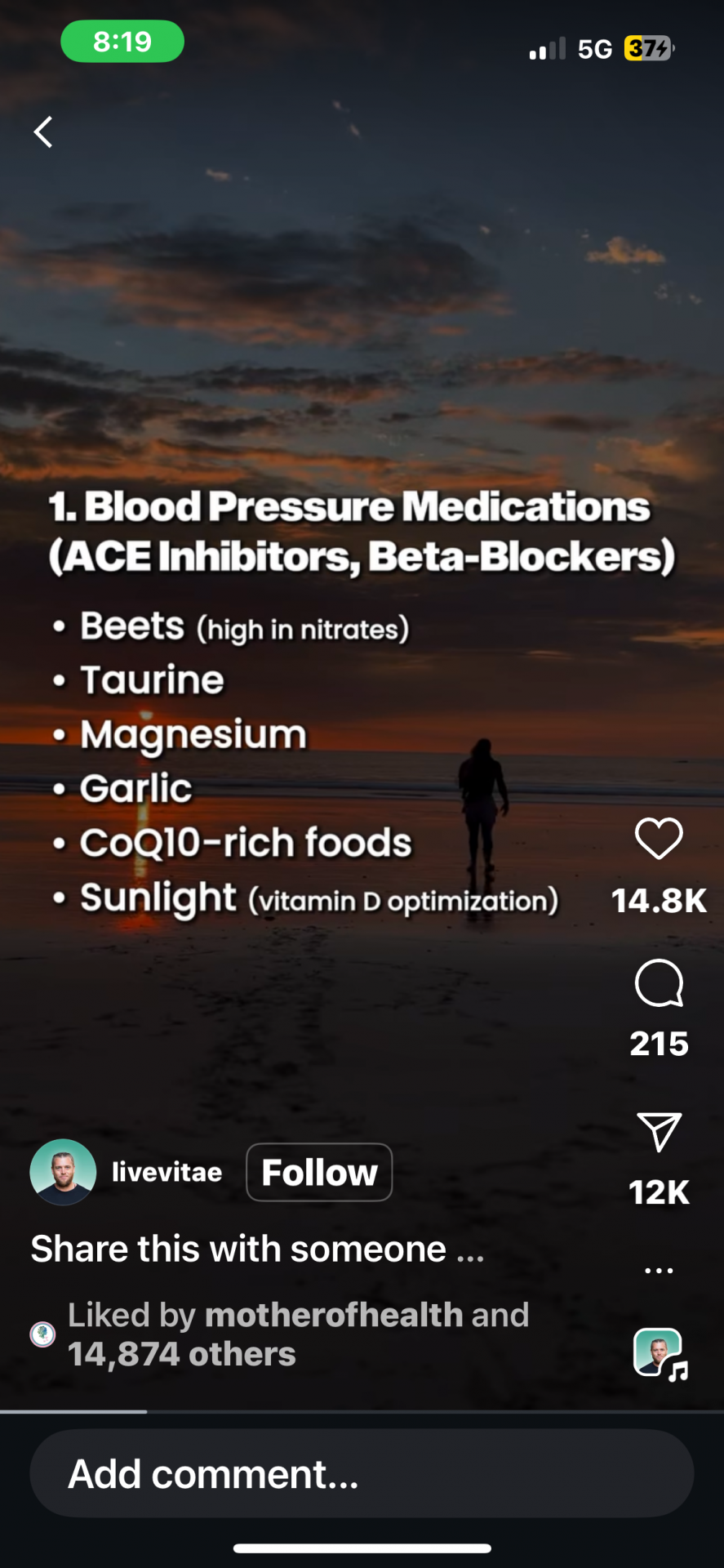Open livevitae profile picture

[x=63, y=1172]
